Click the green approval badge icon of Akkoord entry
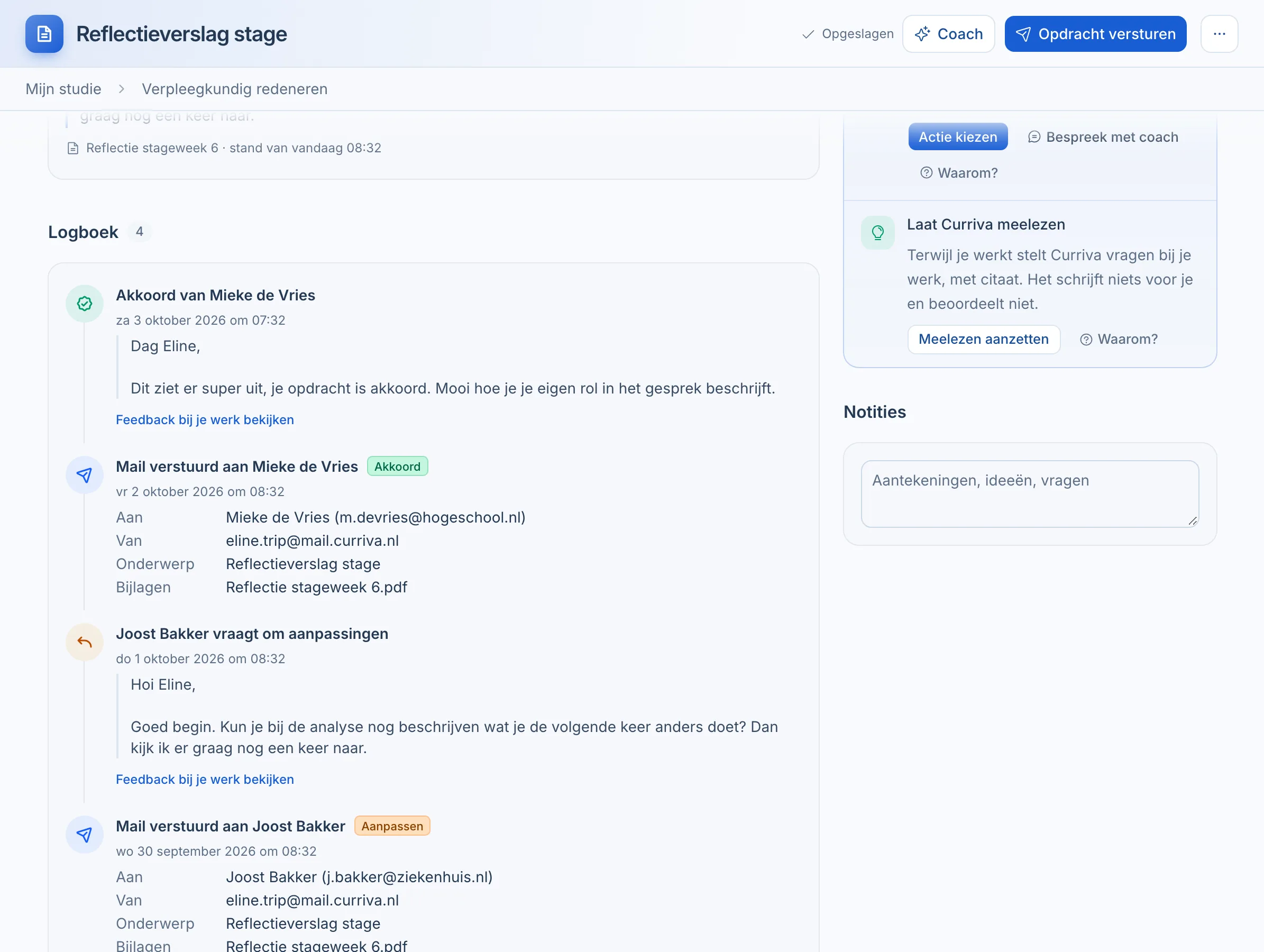Image resolution: width=1264 pixels, height=952 pixels. 85,304
